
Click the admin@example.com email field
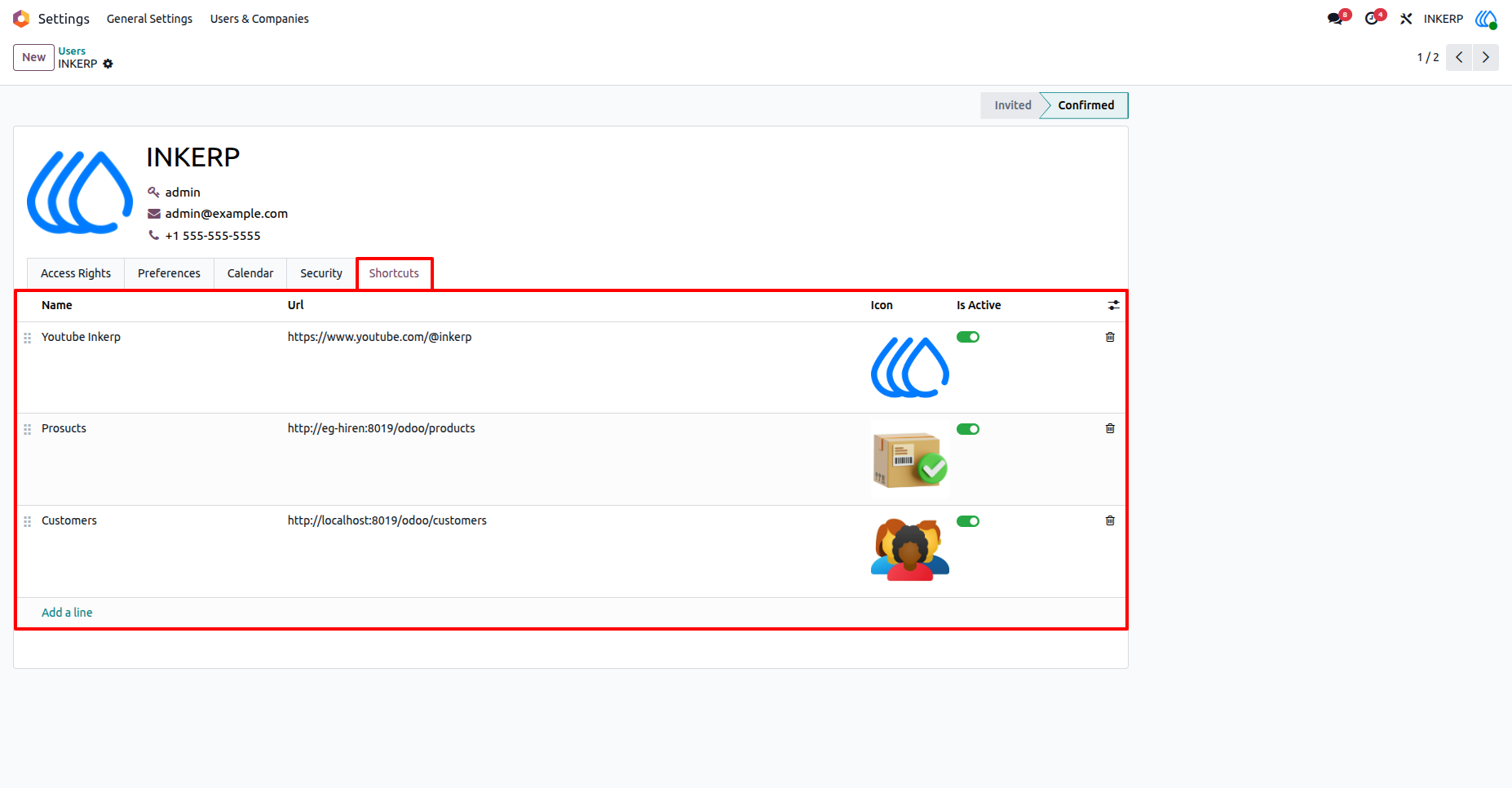click(x=226, y=214)
